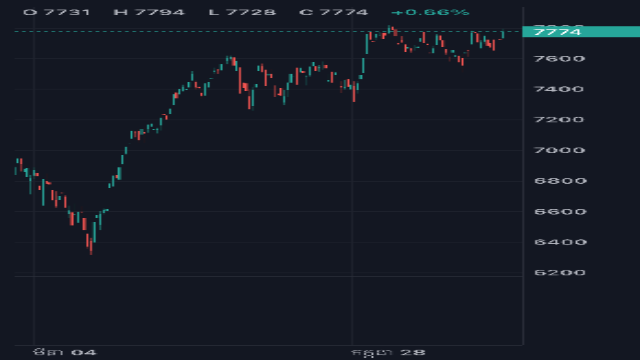Click the +0.66% change percentage

coord(430,12)
